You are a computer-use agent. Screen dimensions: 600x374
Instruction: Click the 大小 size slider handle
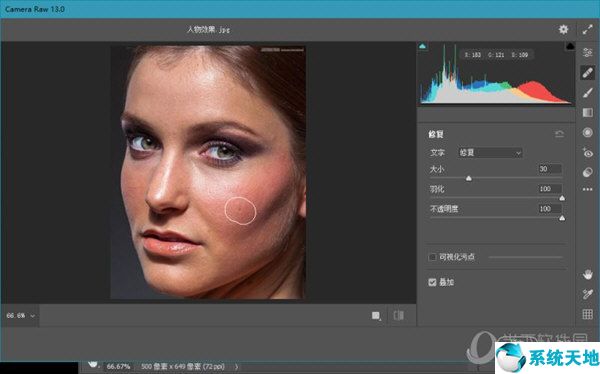[468, 178]
